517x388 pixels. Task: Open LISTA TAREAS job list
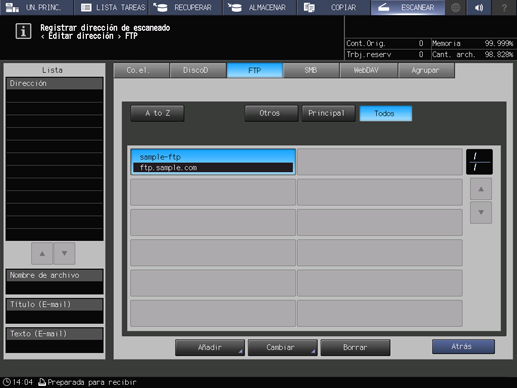coord(111,7)
